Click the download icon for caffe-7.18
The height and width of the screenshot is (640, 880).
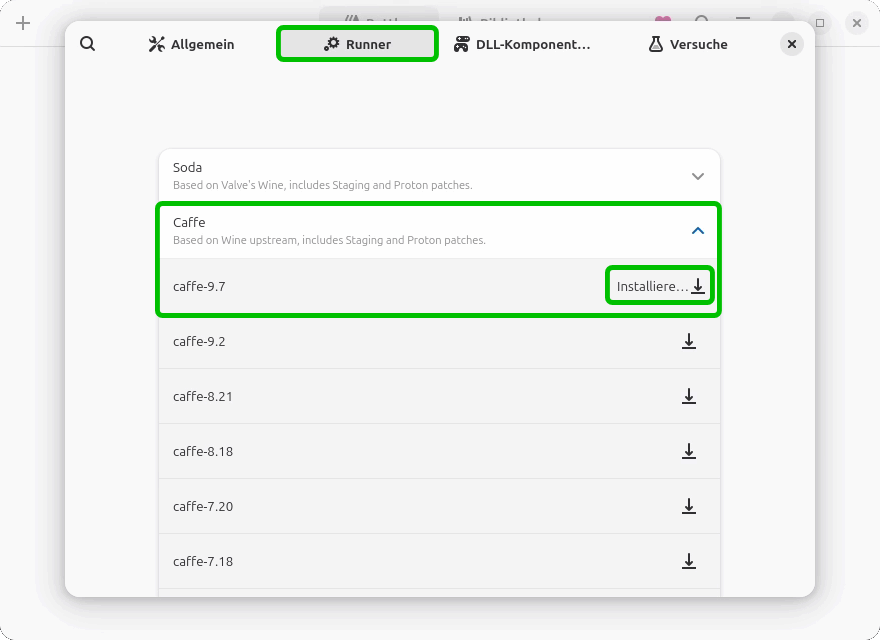click(689, 562)
